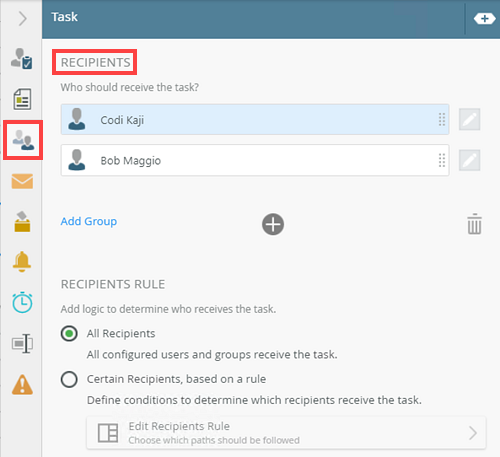Image resolution: width=500 pixels, height=457 pixels.
Task: Expand Edit Recipients Rule chevron
Action: coord(473,433)
